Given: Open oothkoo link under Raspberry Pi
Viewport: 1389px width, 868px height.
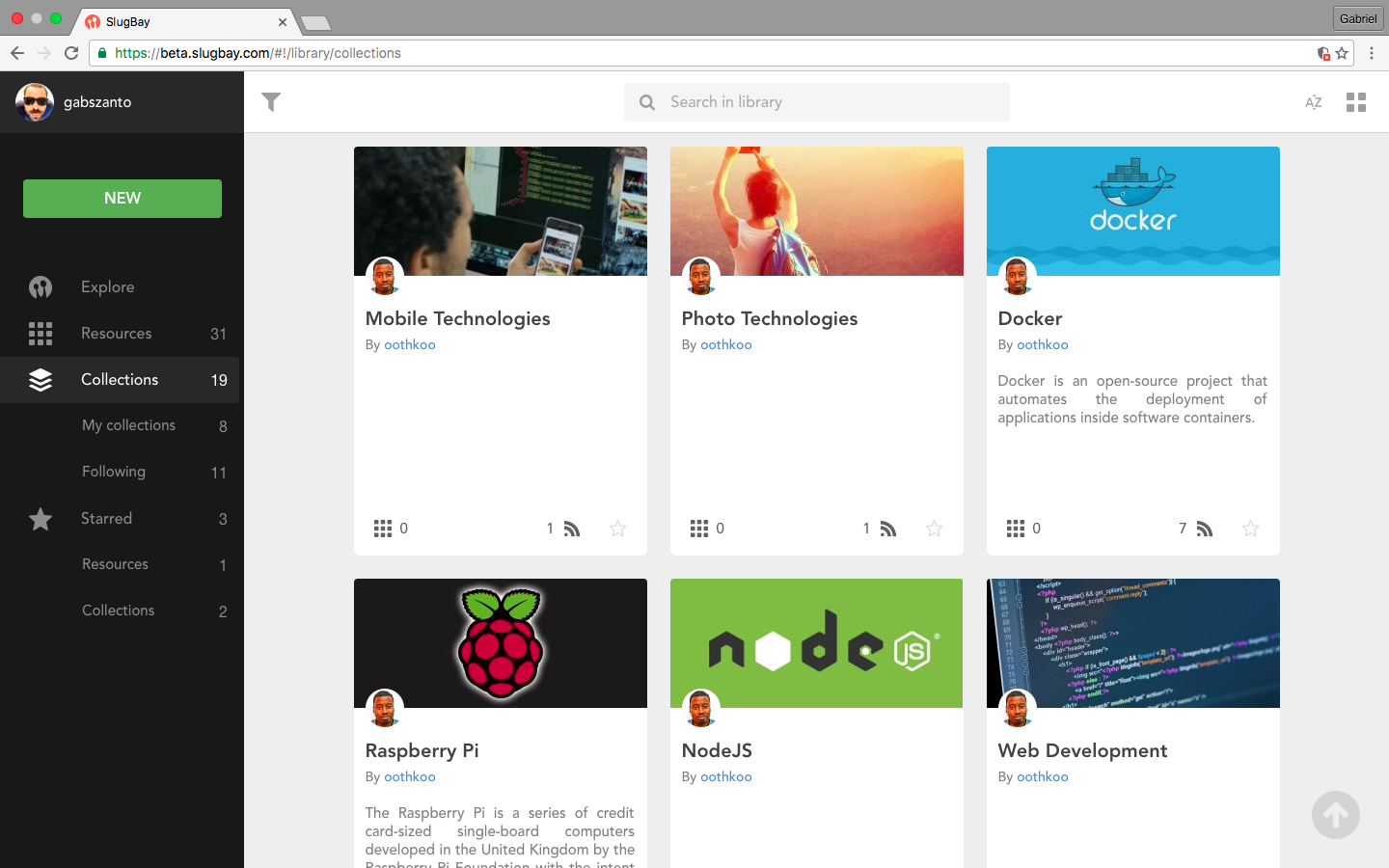Looking at the screenshot, I should click(x=410, y=776).
